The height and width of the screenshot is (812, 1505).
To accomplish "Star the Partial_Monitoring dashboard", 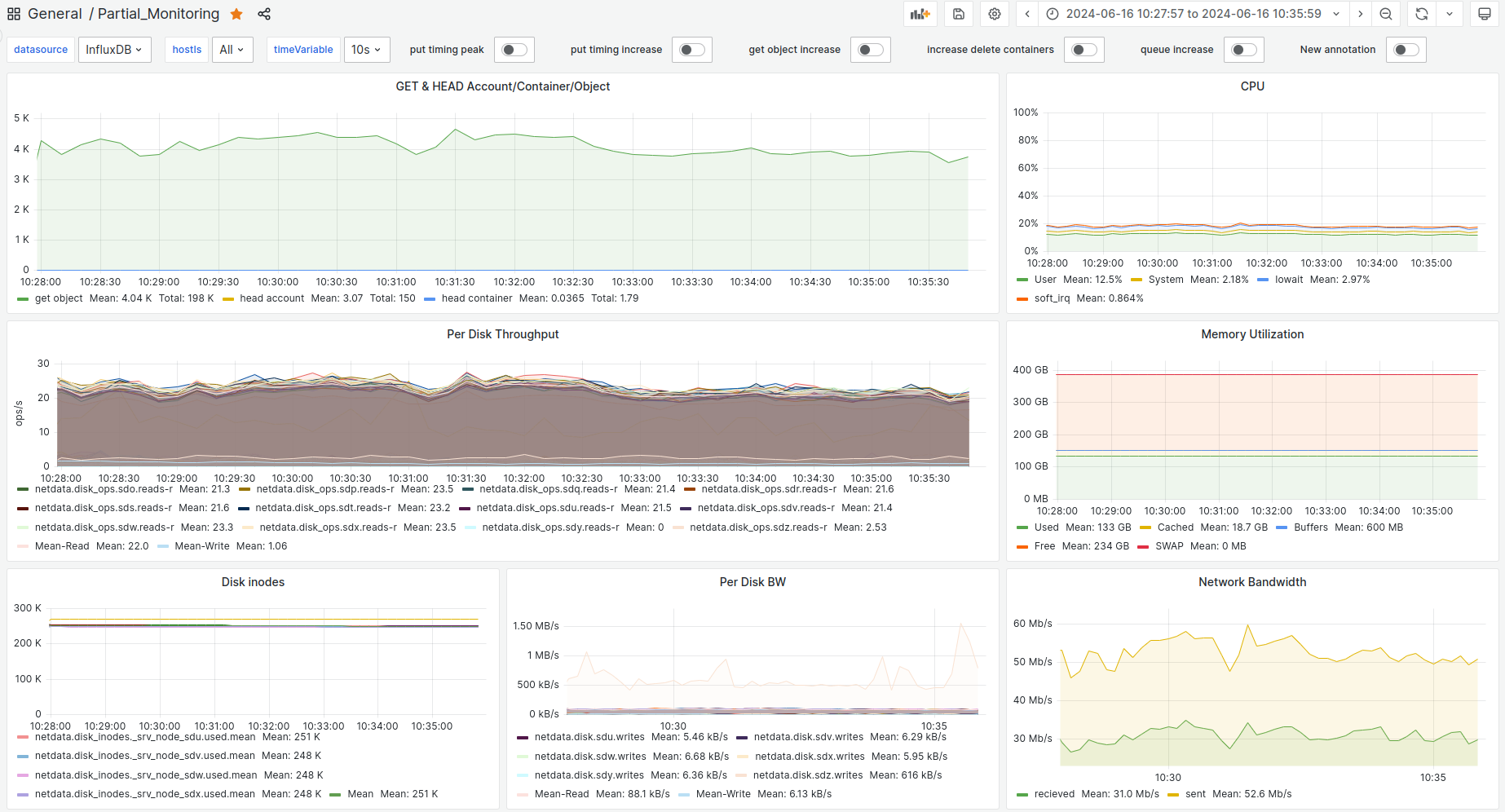I will click(x=236, y=14).
